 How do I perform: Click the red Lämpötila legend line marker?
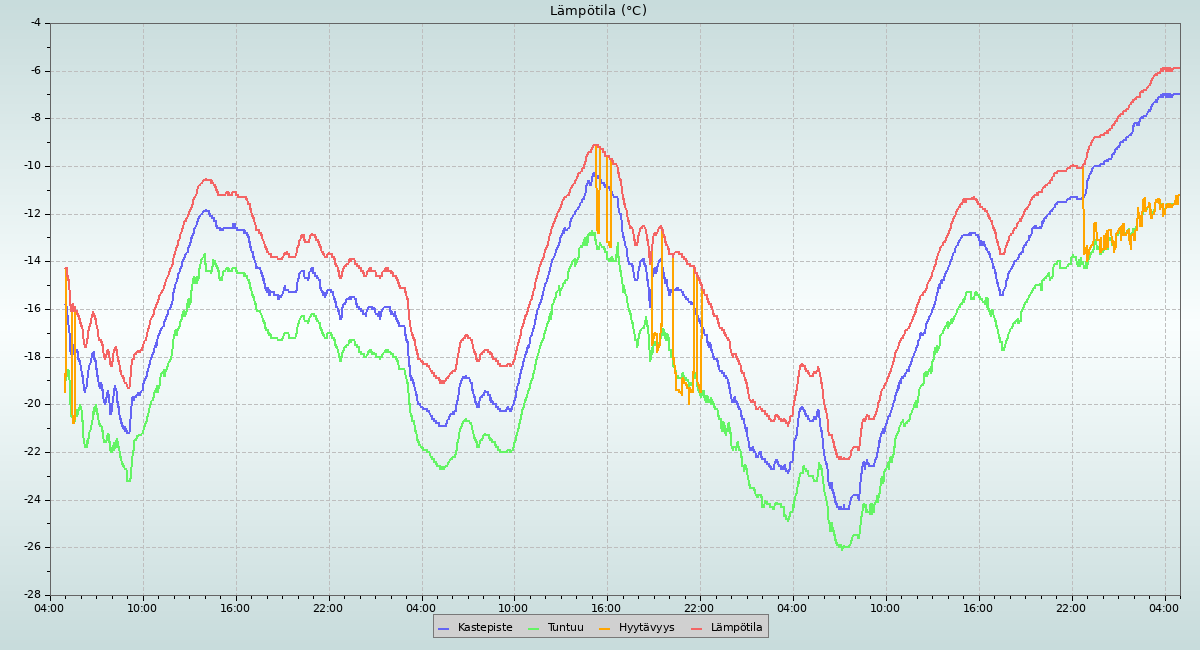click(698, 628)
